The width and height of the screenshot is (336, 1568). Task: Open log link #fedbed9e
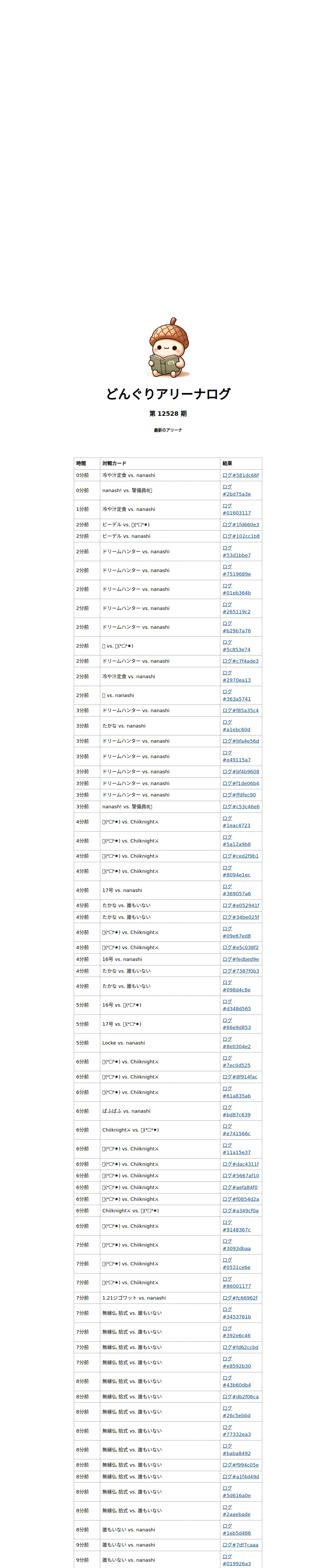click(x=240, y=959)
